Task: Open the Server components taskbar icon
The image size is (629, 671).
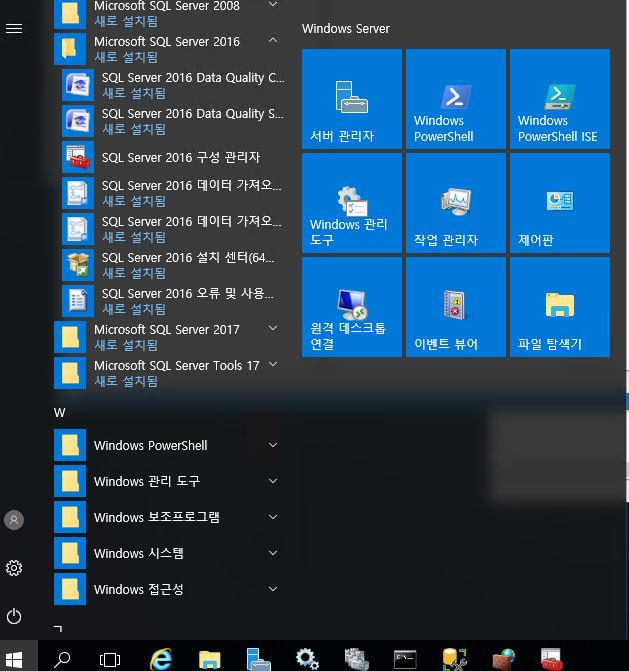Action: click(356, 659)
